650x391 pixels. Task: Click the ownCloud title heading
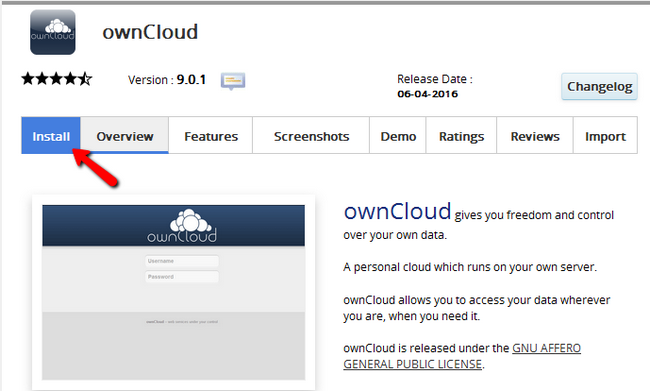[150, 32]
